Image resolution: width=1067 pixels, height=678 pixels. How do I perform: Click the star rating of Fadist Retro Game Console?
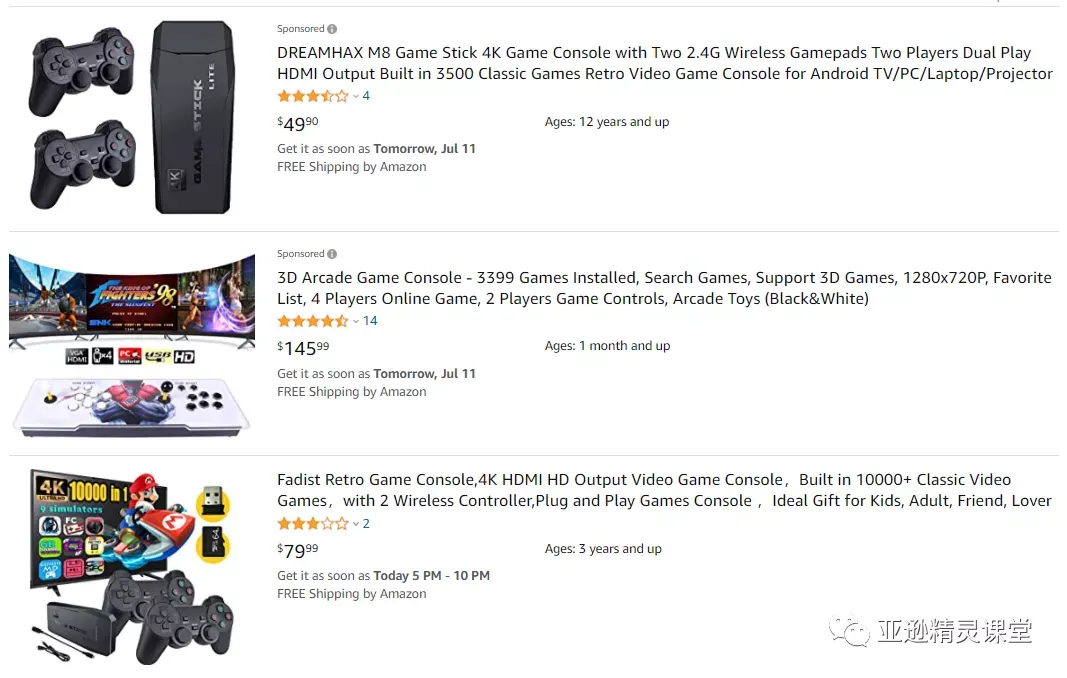click(x=313, y=523)
